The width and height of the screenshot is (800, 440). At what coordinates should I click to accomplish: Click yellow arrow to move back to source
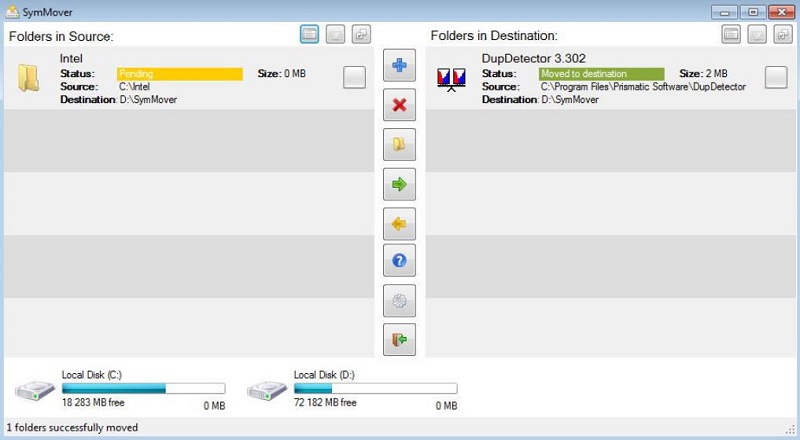coord(399,223)
